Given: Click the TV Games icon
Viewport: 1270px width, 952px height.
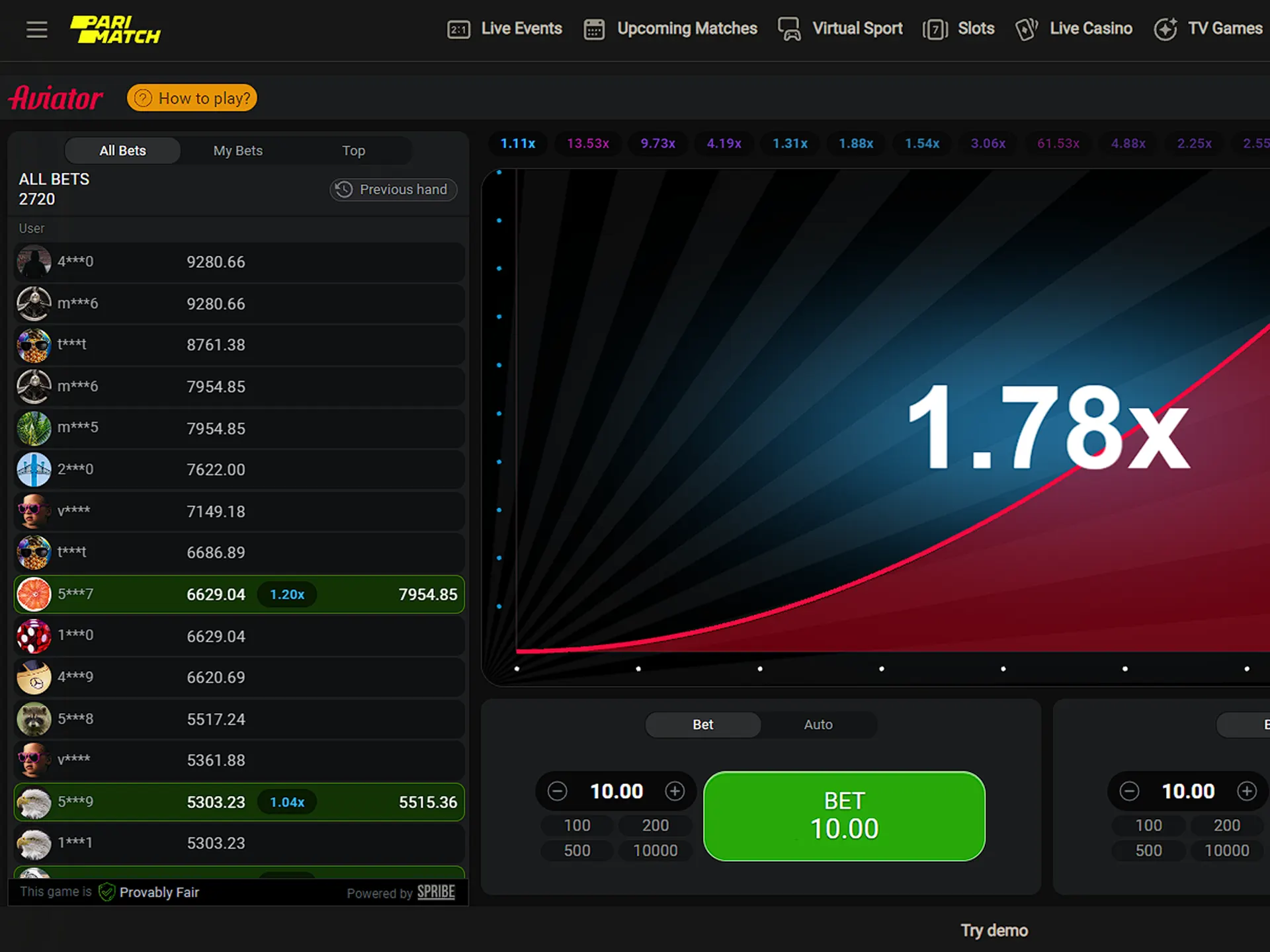Looking at the screenshot, I should 1165,29.
